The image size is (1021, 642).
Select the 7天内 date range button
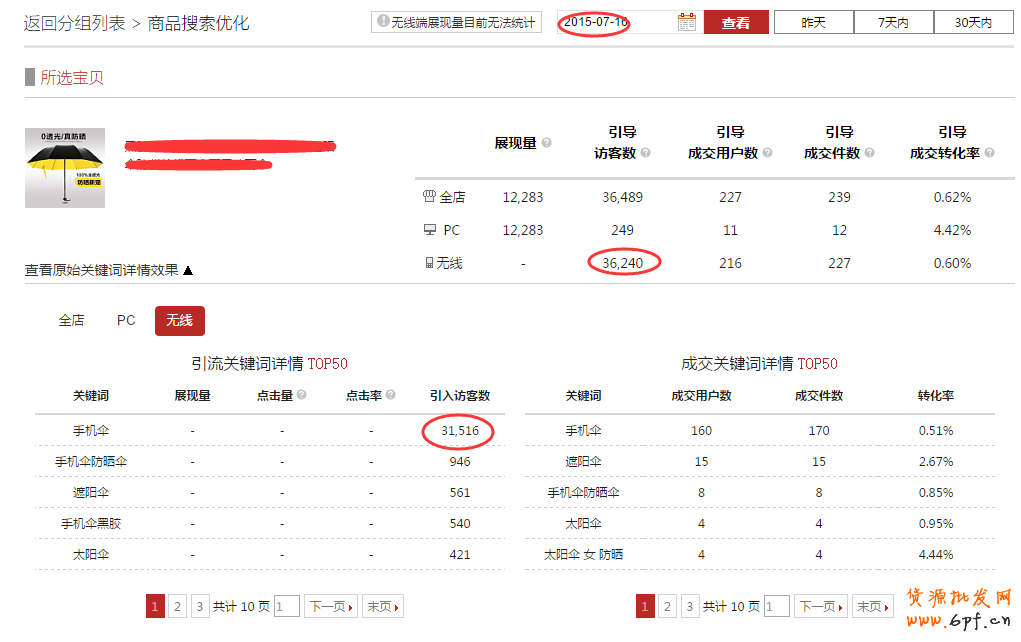pos(893,22)
